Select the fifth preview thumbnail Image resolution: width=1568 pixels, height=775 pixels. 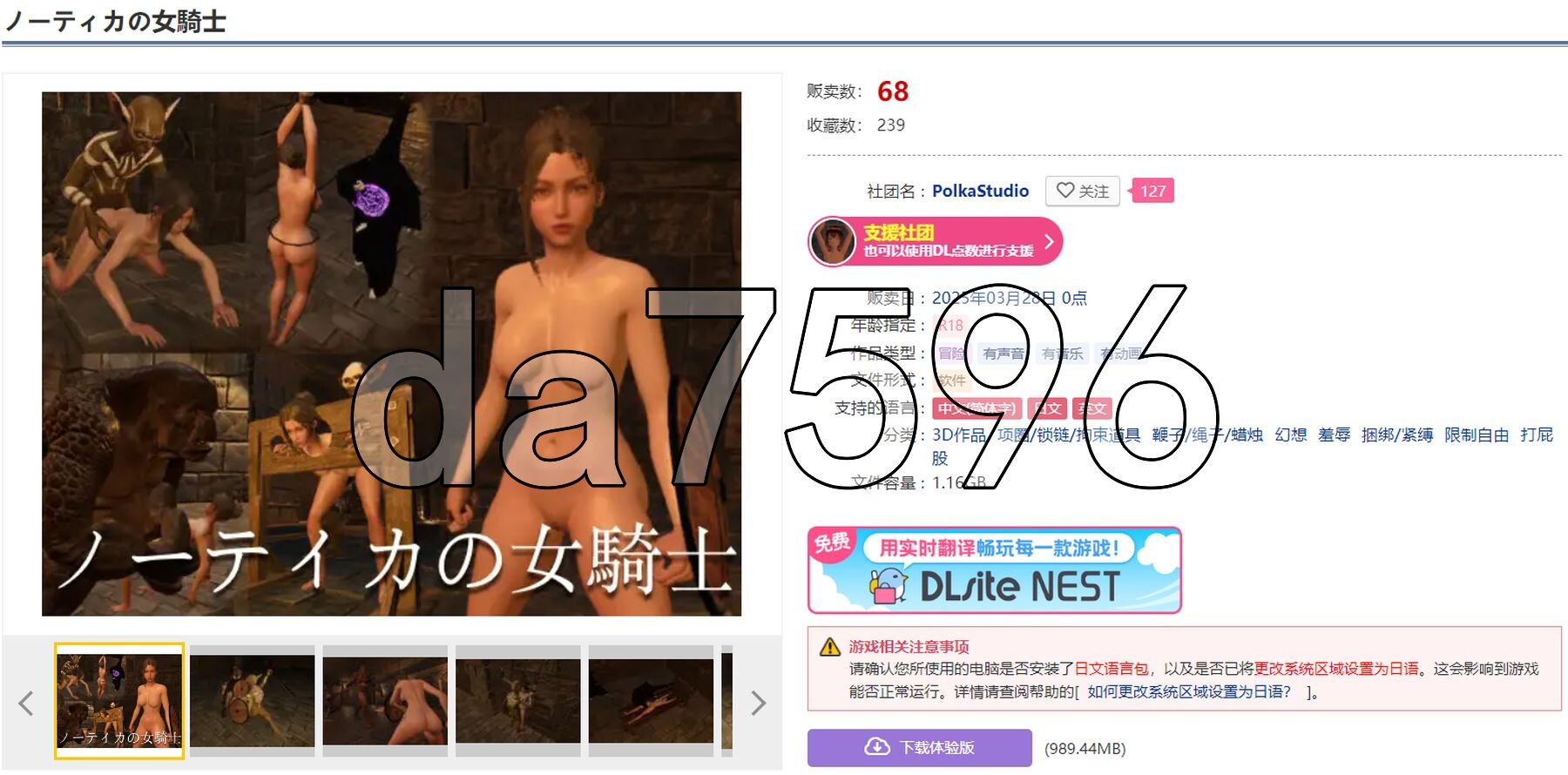[x=651, y=701]
